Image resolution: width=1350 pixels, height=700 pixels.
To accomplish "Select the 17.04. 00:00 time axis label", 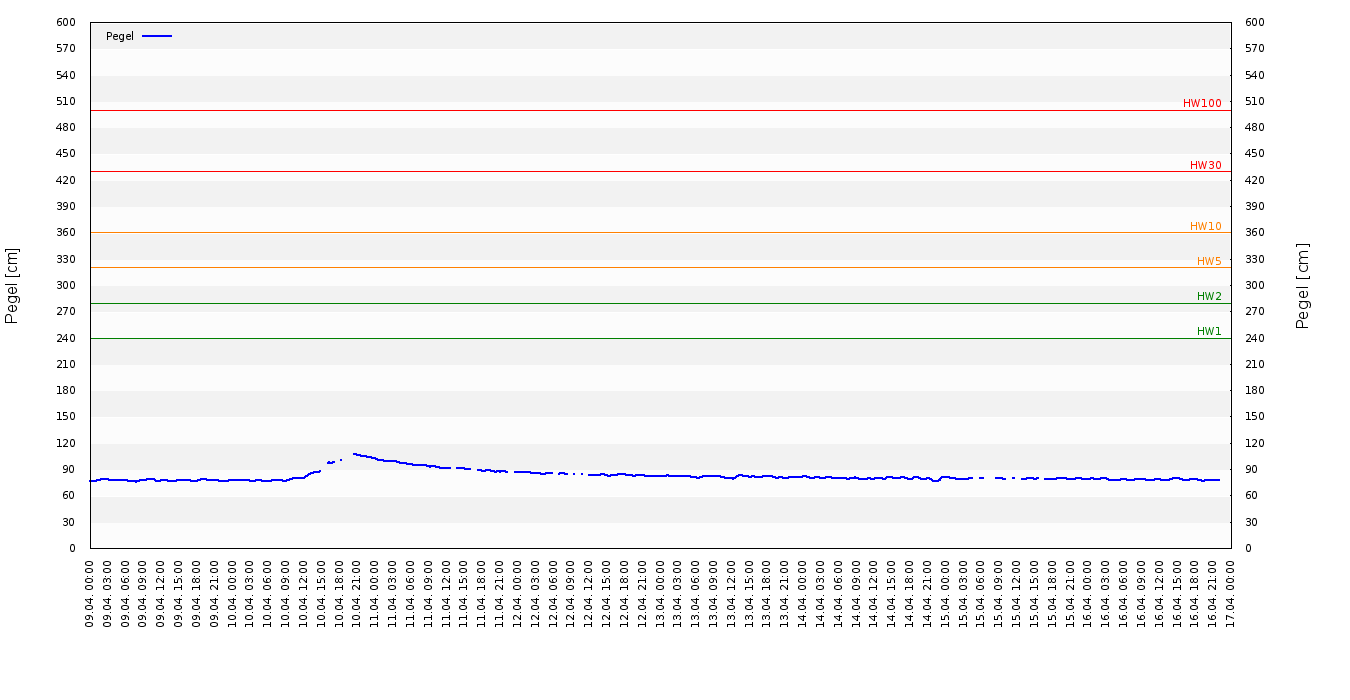I will [x=1231, y=594].
